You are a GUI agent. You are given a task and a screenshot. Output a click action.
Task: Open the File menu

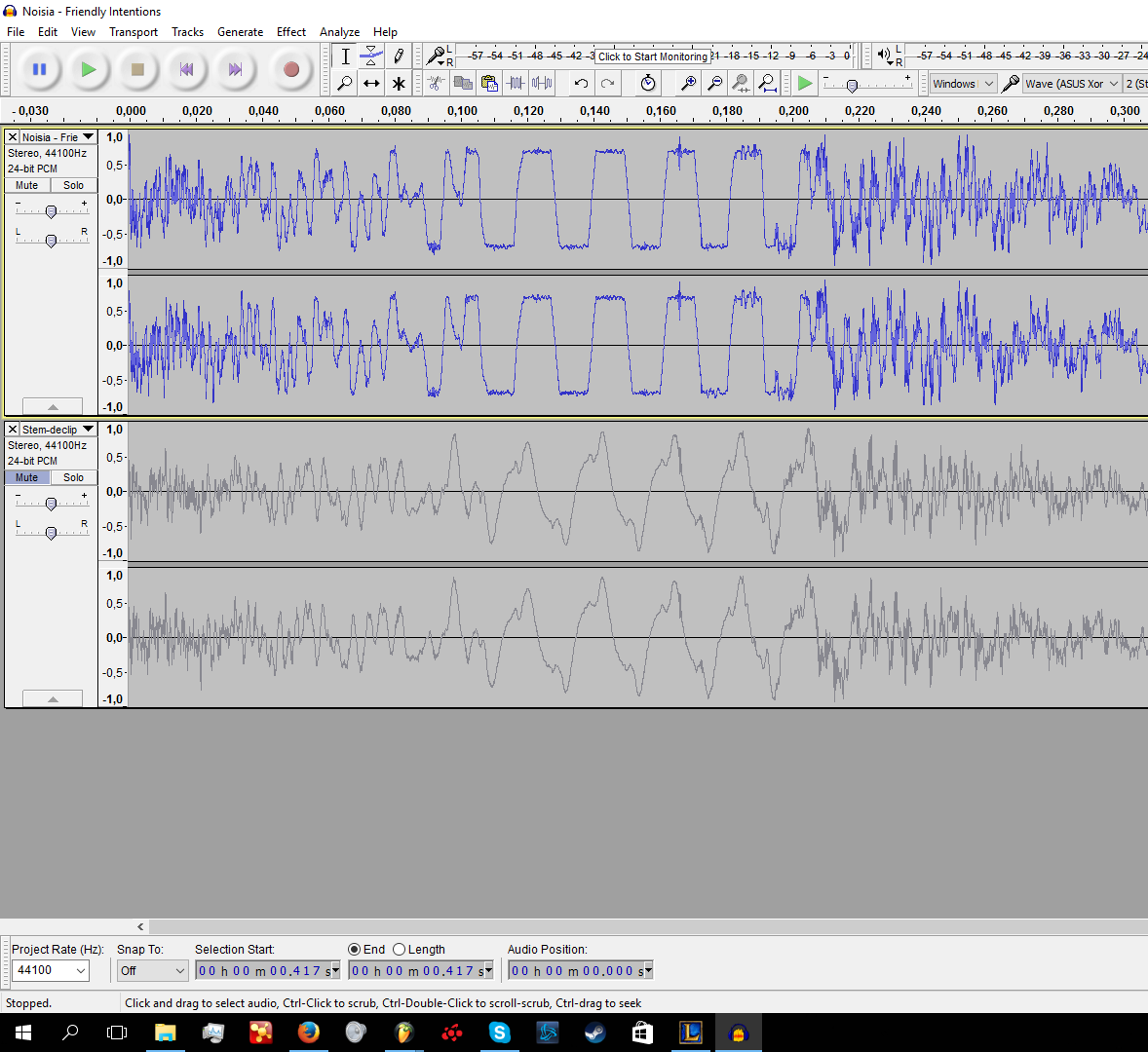pyautogui.click(x=16, y=32)
